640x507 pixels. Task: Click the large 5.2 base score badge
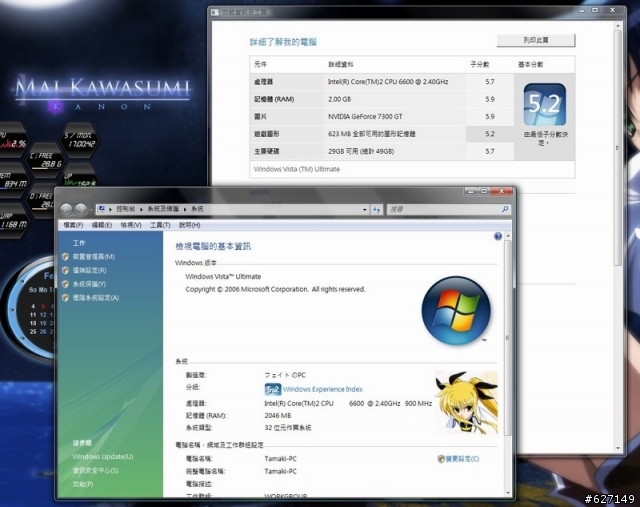(544, 105)
